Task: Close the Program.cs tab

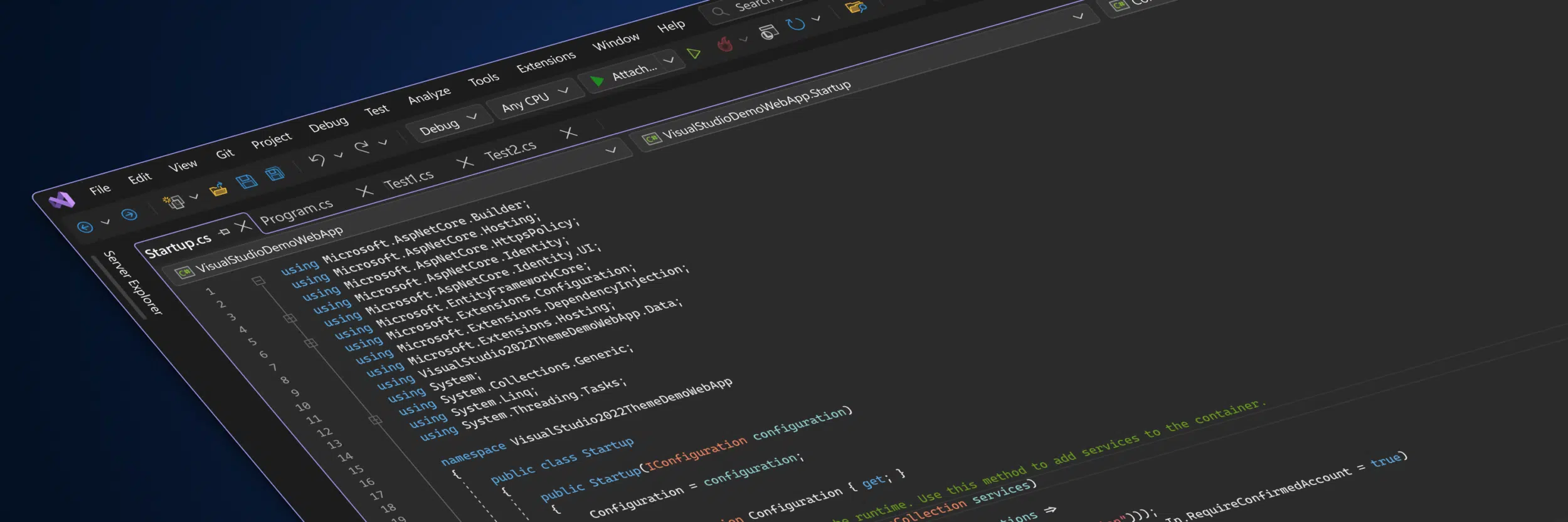Action: 364,191
